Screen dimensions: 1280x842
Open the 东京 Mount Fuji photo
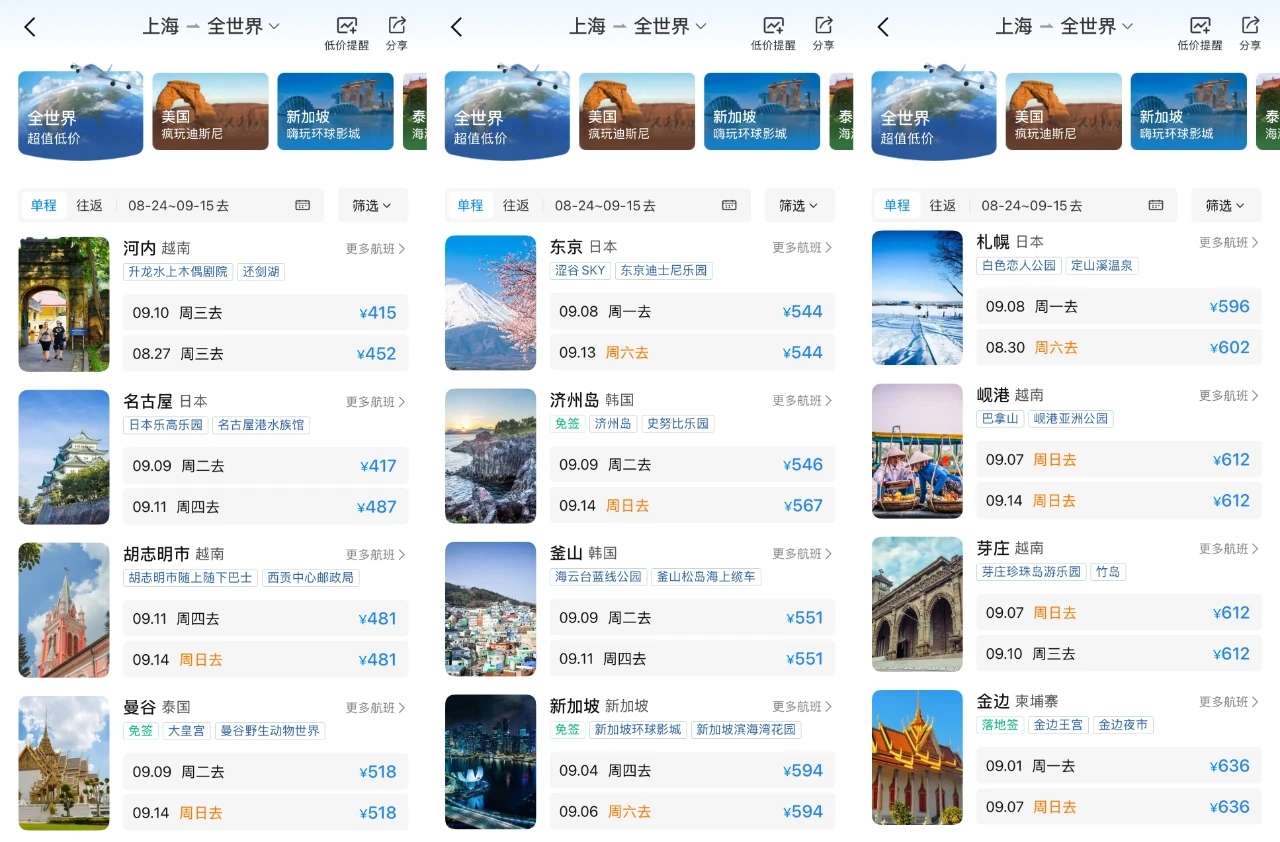491,303
